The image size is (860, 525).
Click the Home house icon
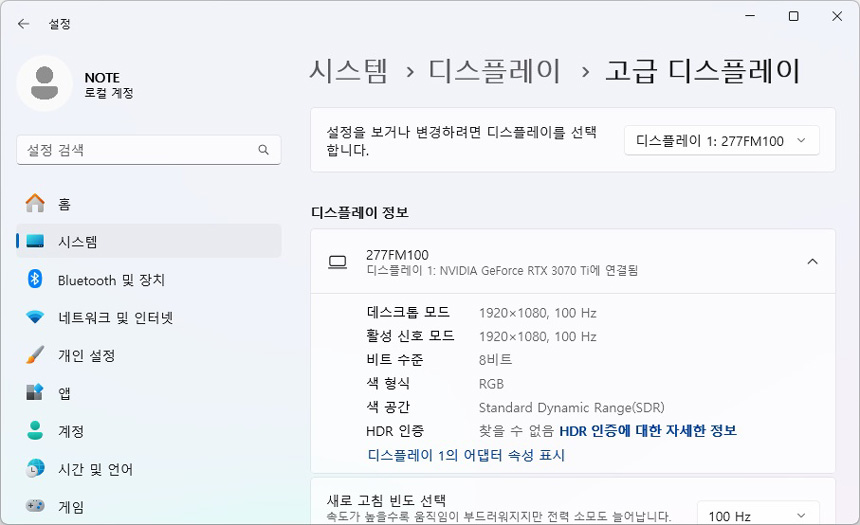(x=35, y=204)
